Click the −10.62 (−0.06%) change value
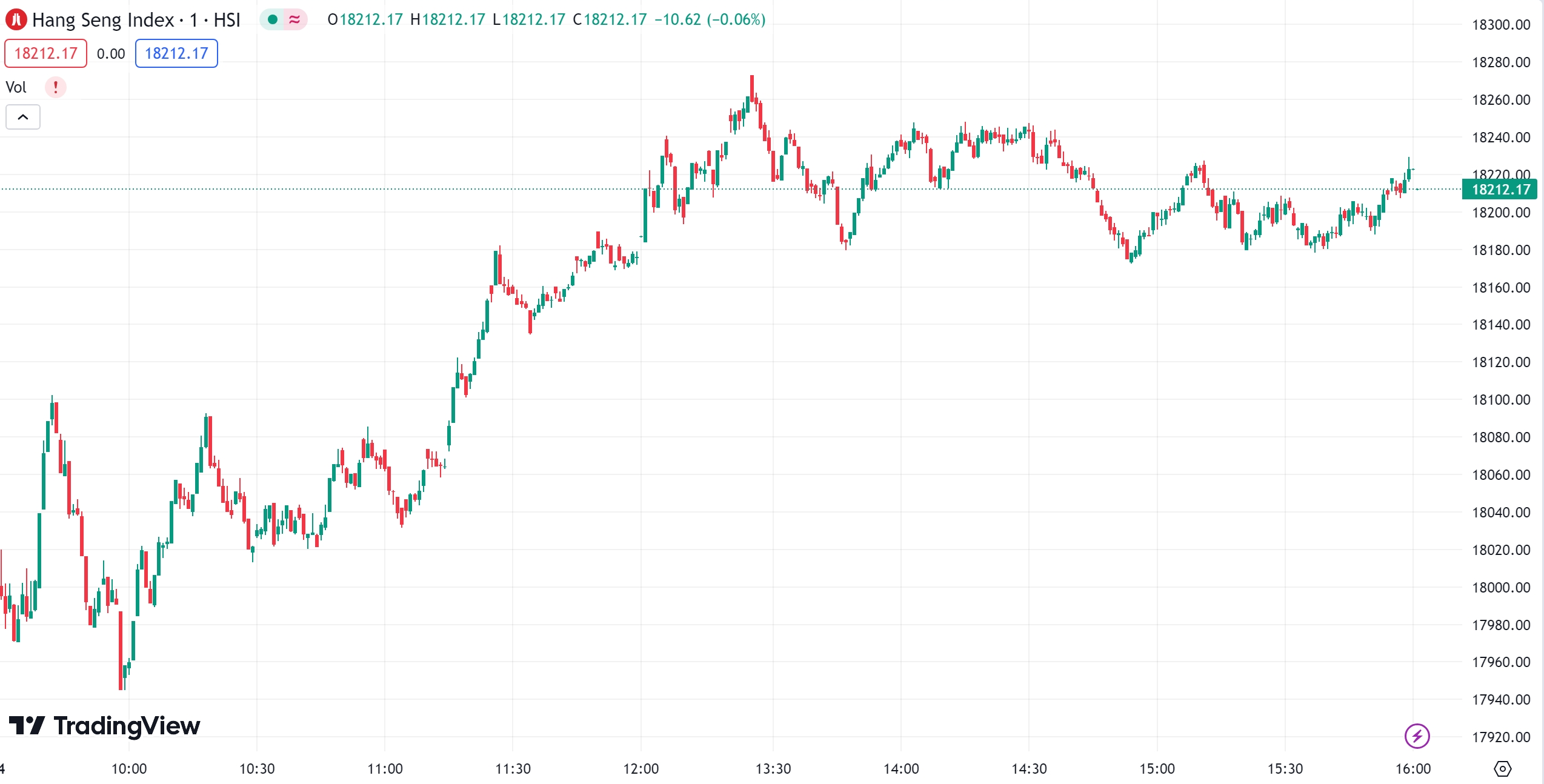Image resolution: width=1544 pixels, height=784 pixels. [x=710, y=20]
